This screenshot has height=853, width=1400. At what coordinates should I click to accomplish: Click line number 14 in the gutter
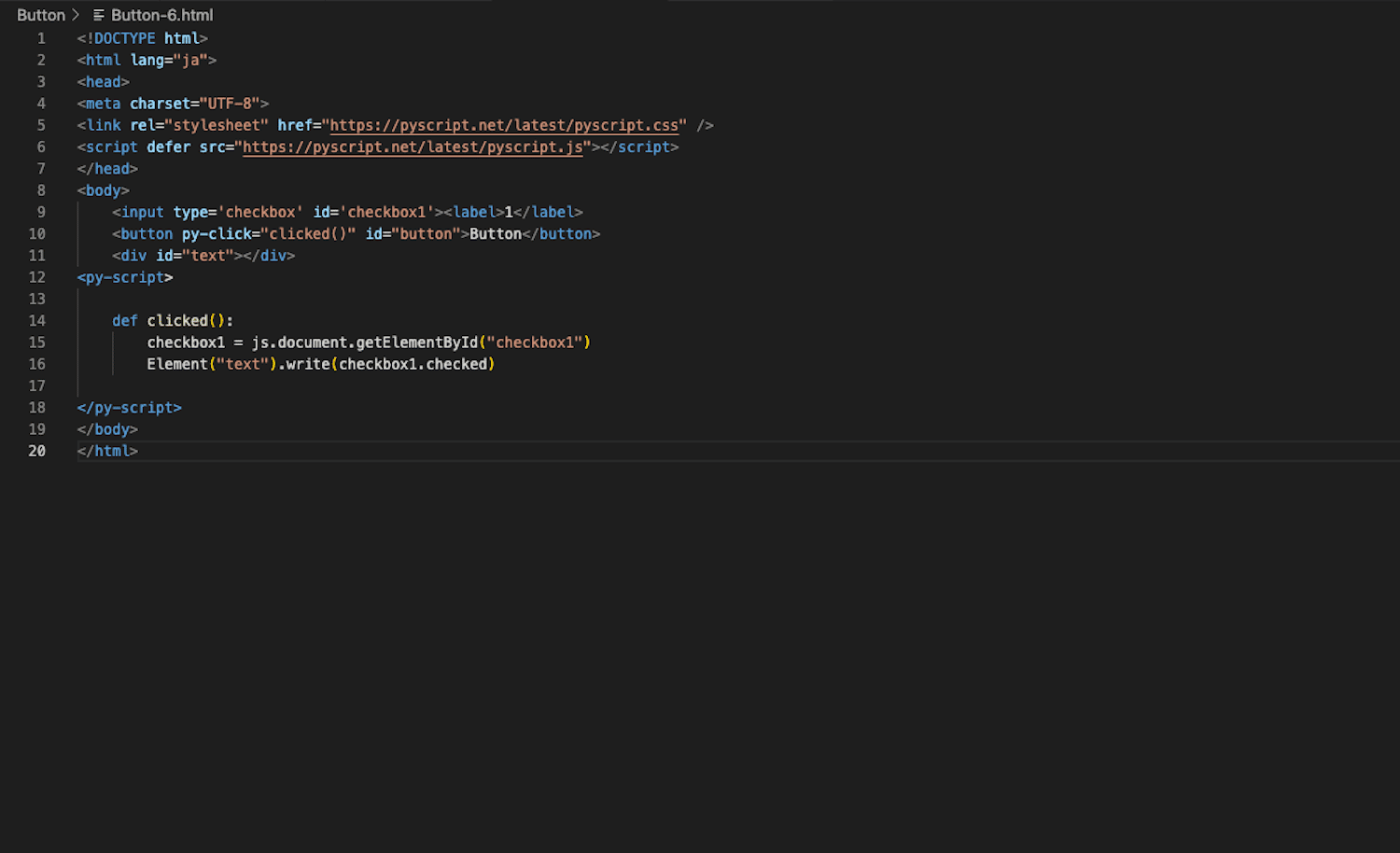(x=37, y=320)
